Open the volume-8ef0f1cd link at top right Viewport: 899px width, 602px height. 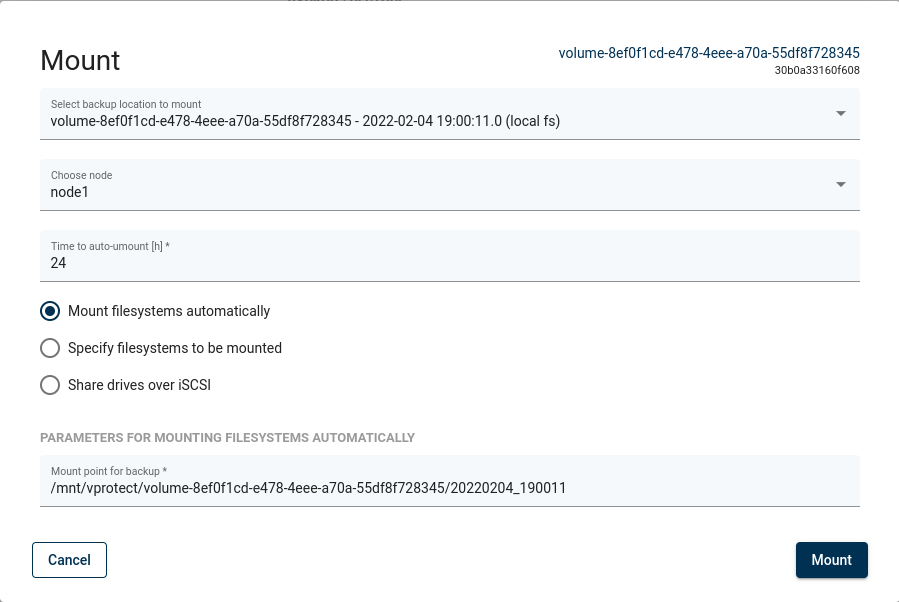709,53
